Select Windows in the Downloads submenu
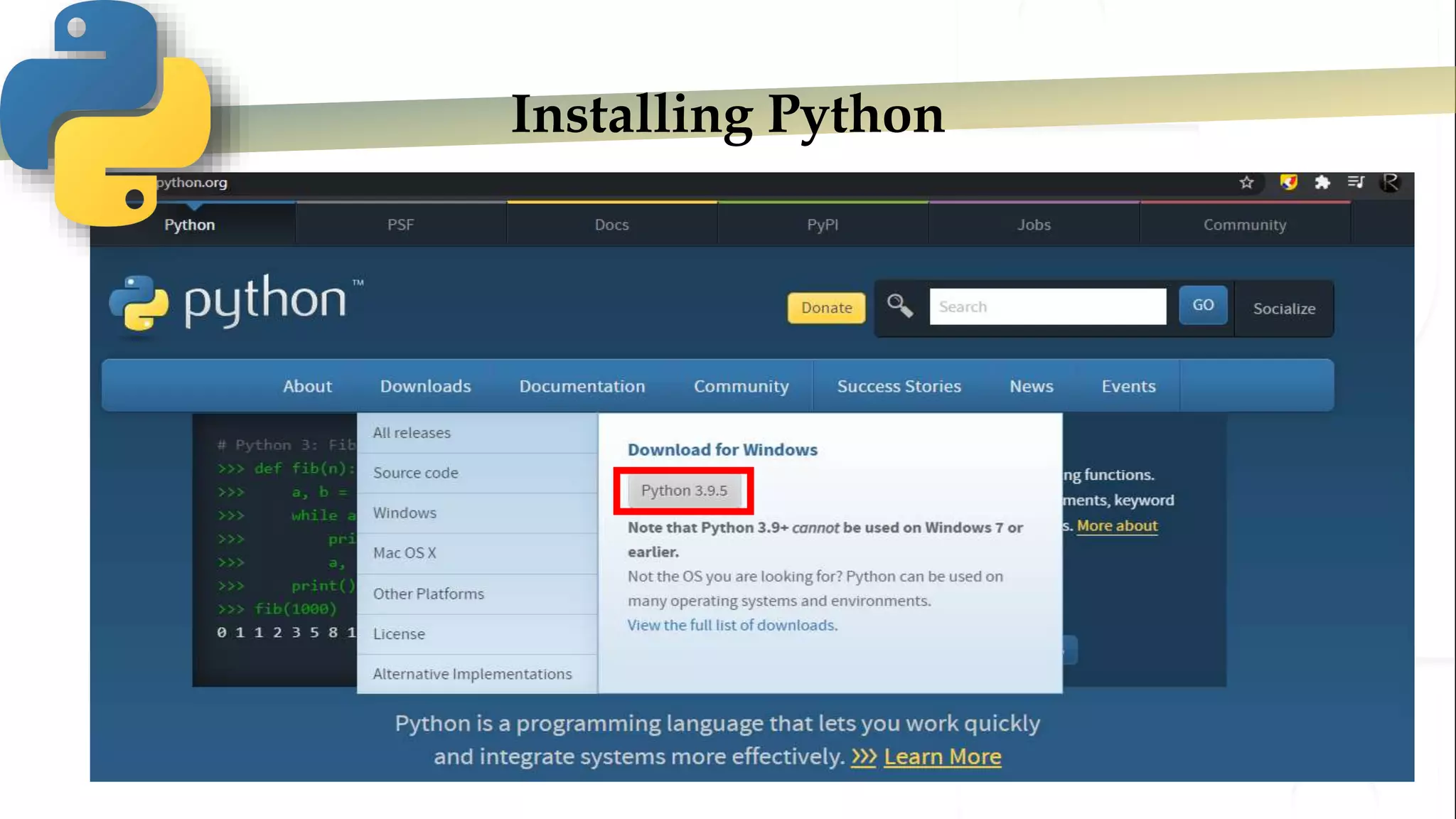The height and width of the screenshot is (819, 1456). [x=405, y=513]
